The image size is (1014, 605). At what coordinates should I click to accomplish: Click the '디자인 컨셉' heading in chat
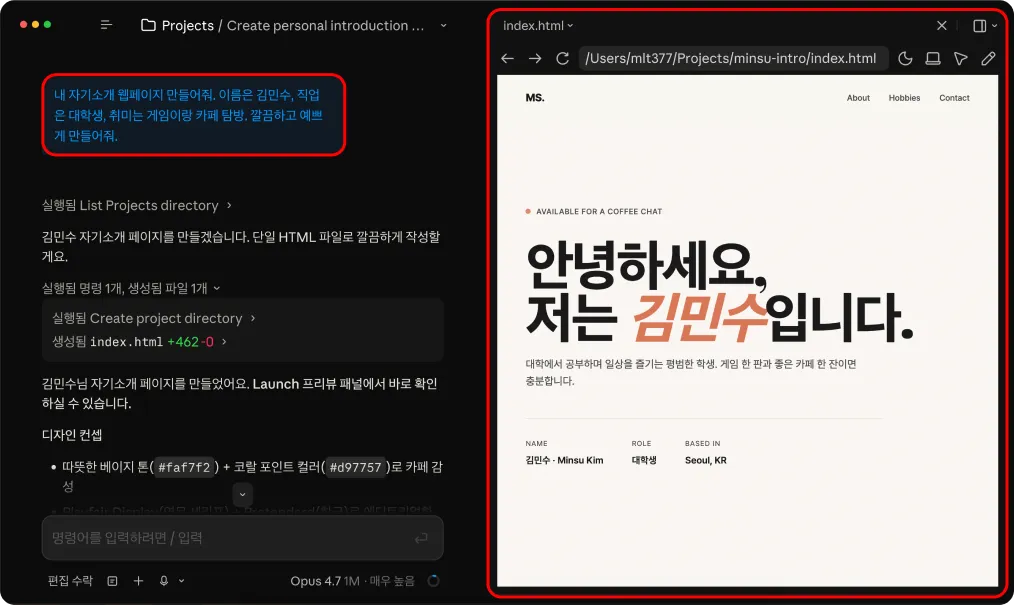pos(72,435)
